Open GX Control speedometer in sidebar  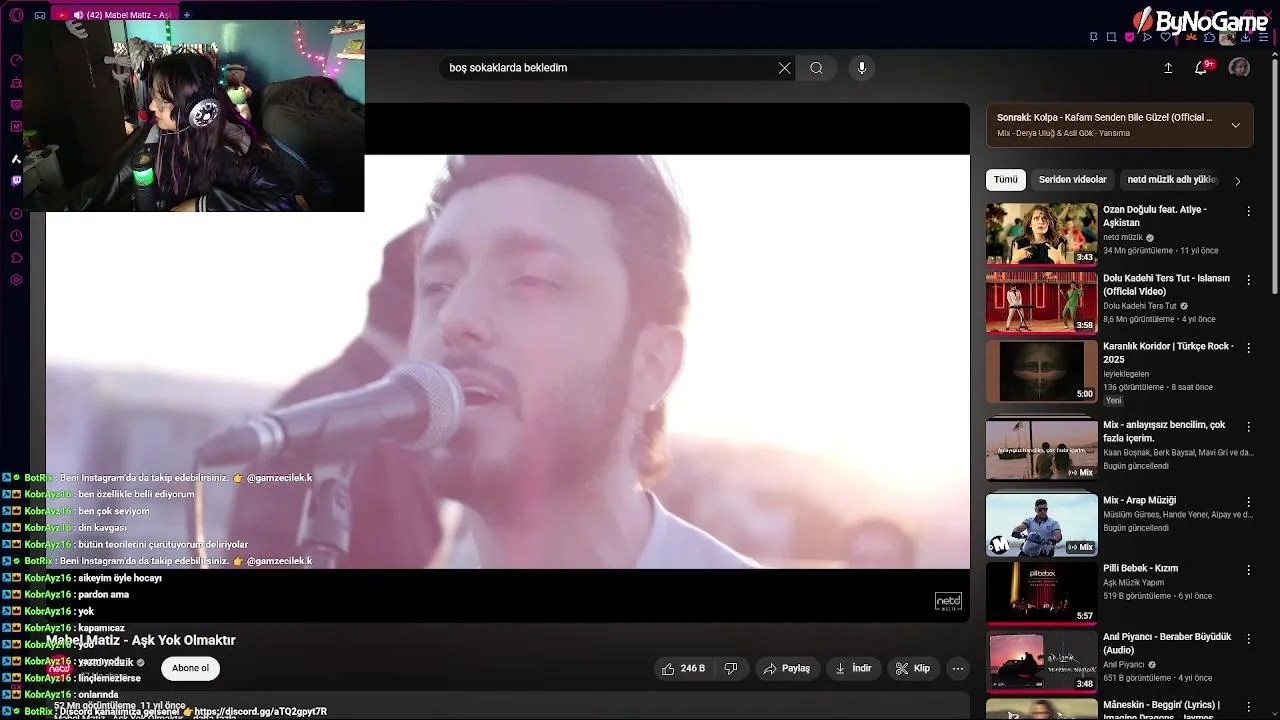point(16,61)
